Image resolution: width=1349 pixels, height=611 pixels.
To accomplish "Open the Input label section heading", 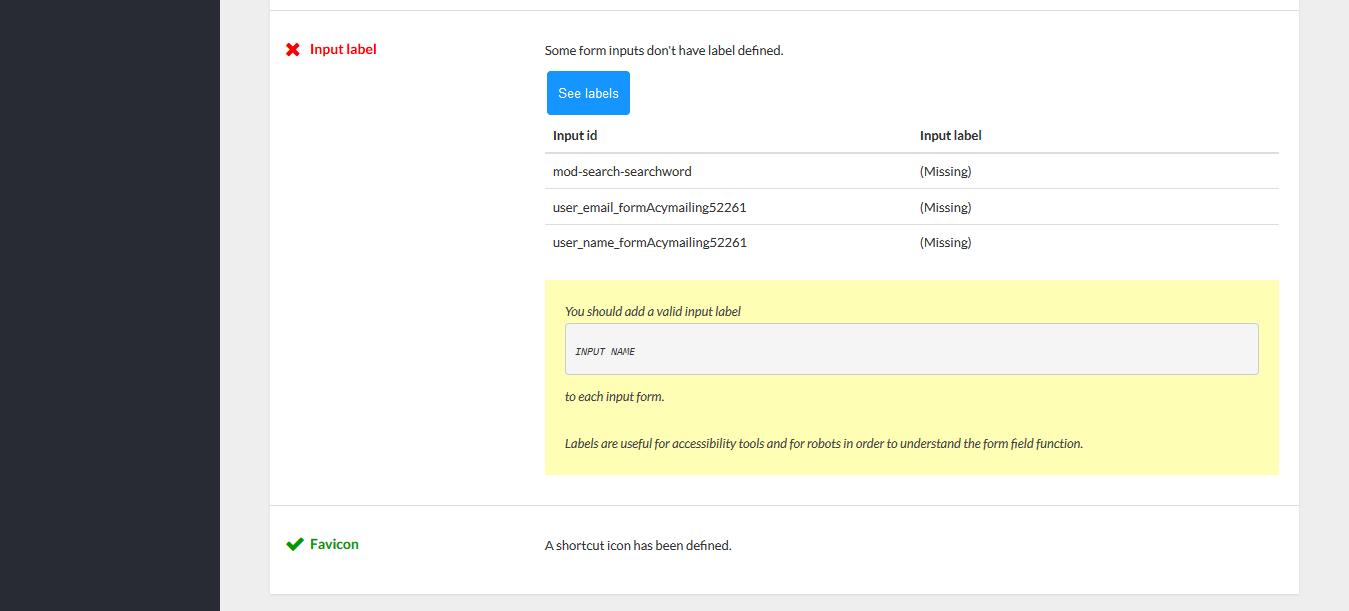I will point(343,48).
